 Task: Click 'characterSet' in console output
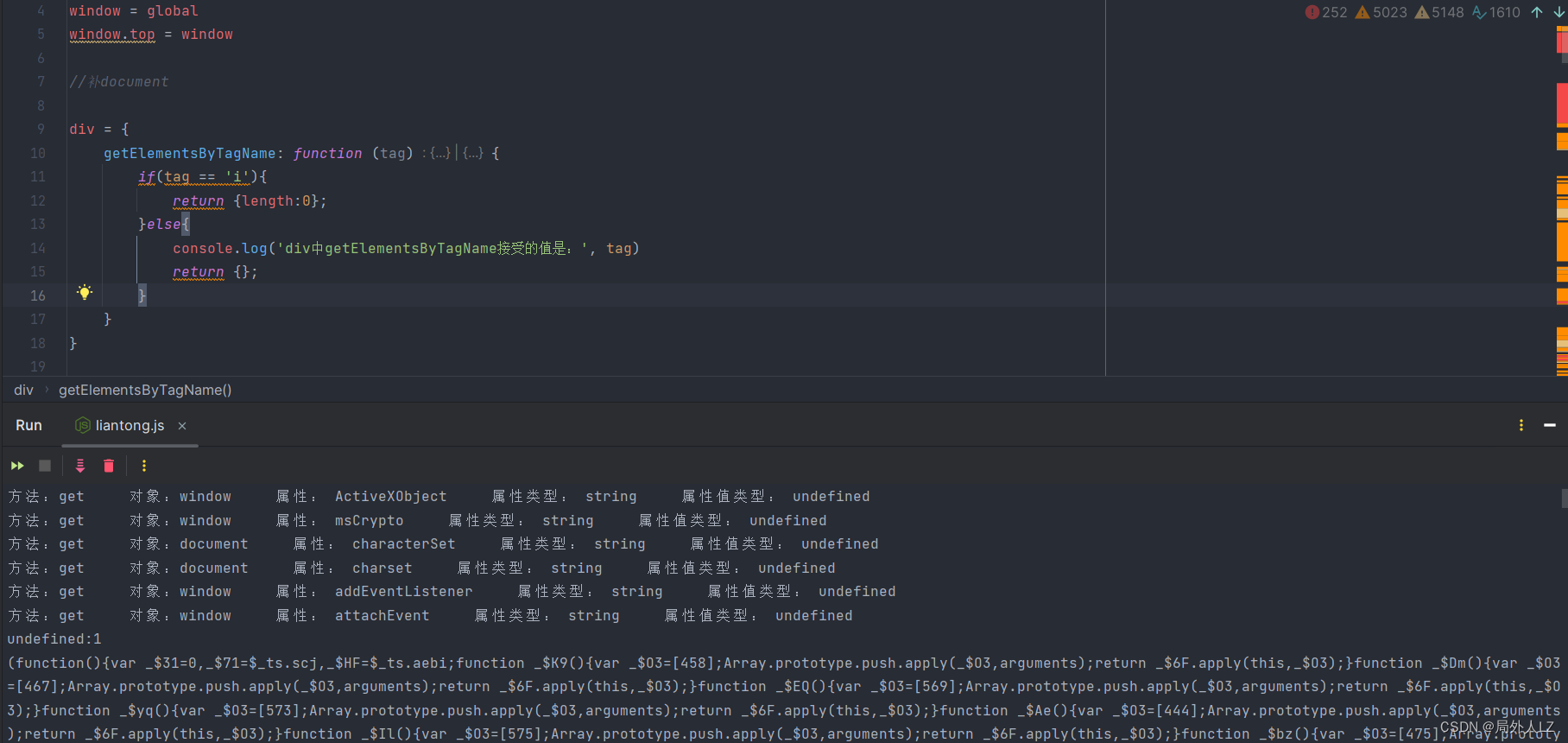pyautogui.click(x=404, y=543)
